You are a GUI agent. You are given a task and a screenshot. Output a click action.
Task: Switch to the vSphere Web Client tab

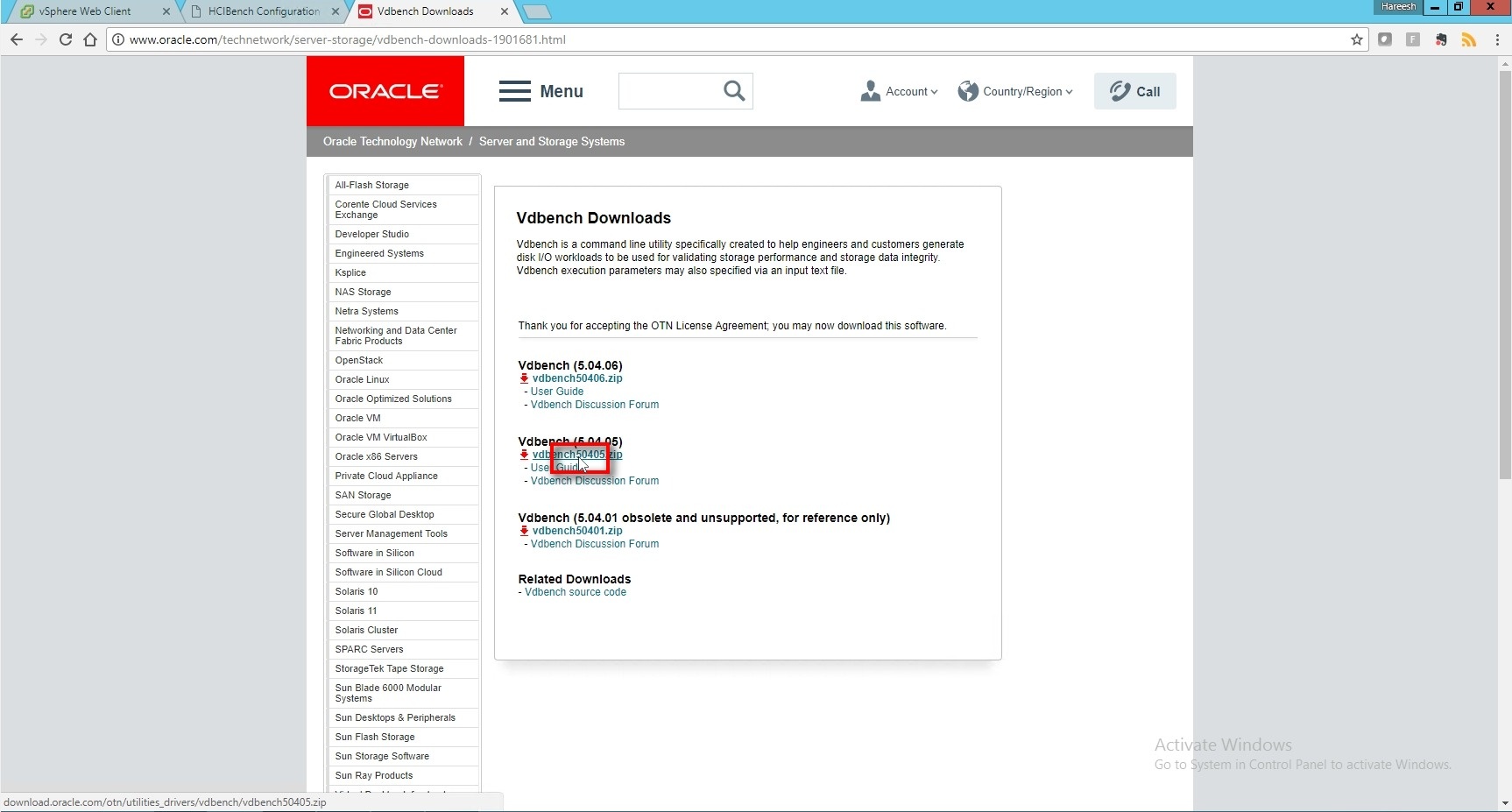(85, 11)
